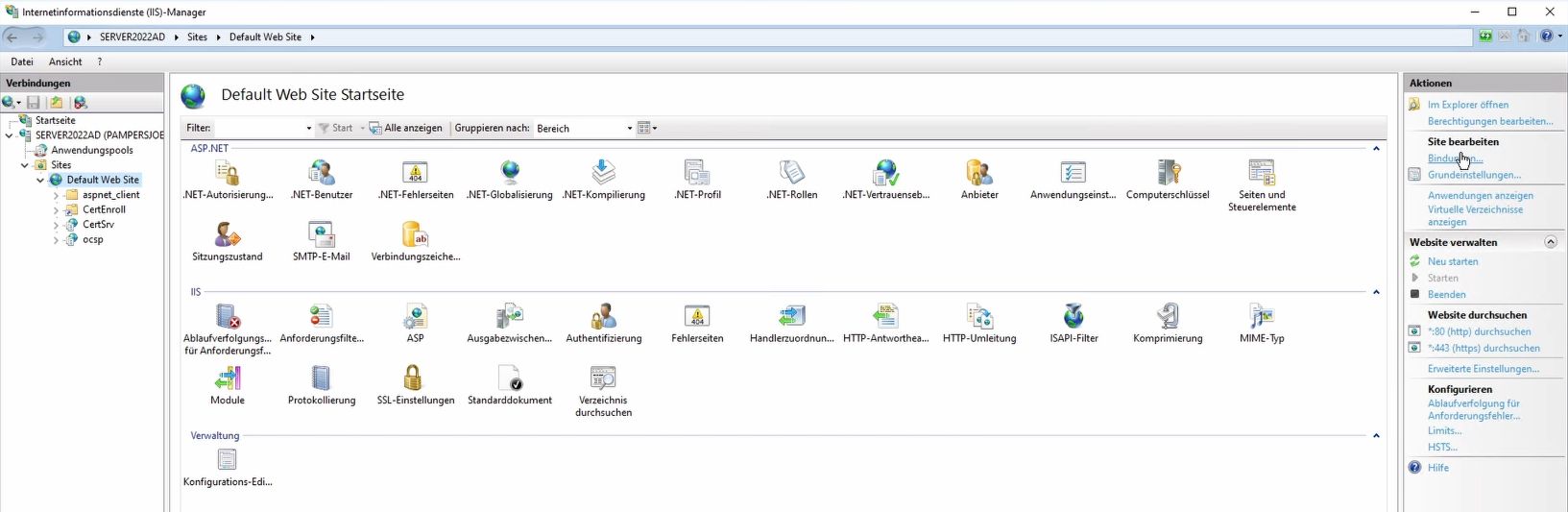Open the Computerschlüssel icon

[1168, 173]
